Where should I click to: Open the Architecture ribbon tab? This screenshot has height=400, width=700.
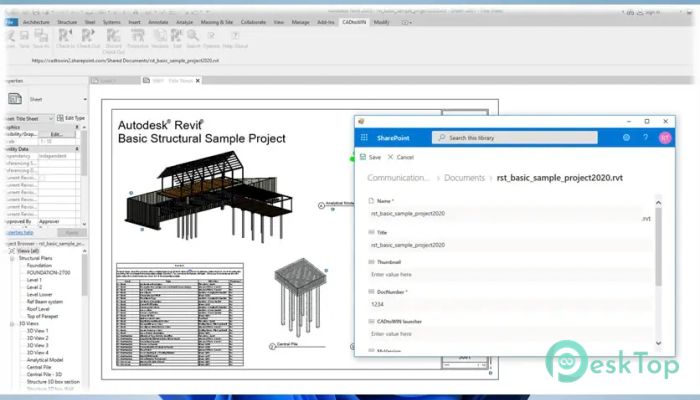[x=36, y=22]
